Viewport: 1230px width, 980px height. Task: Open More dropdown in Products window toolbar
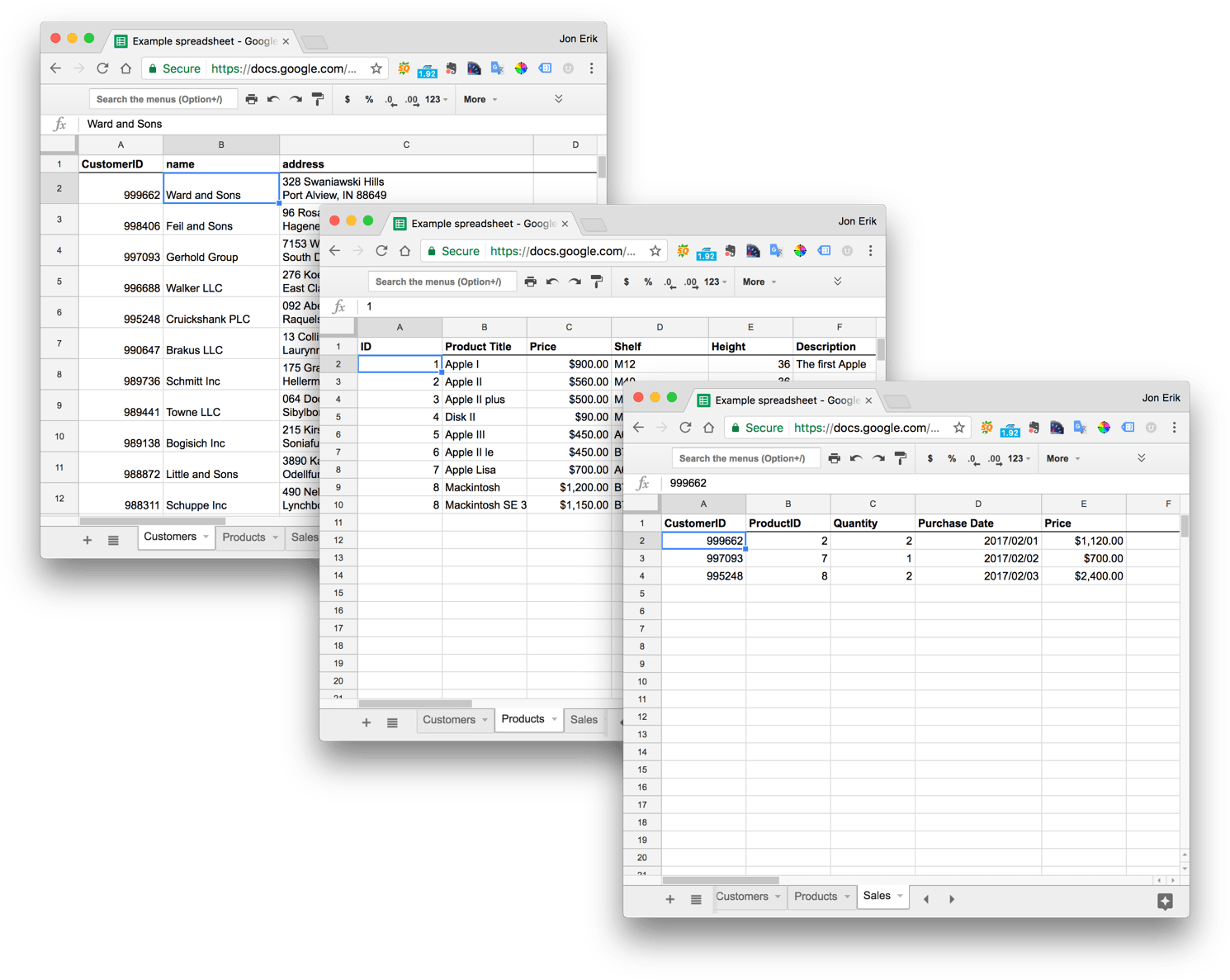pyautogui.click(x=759, y=282)
